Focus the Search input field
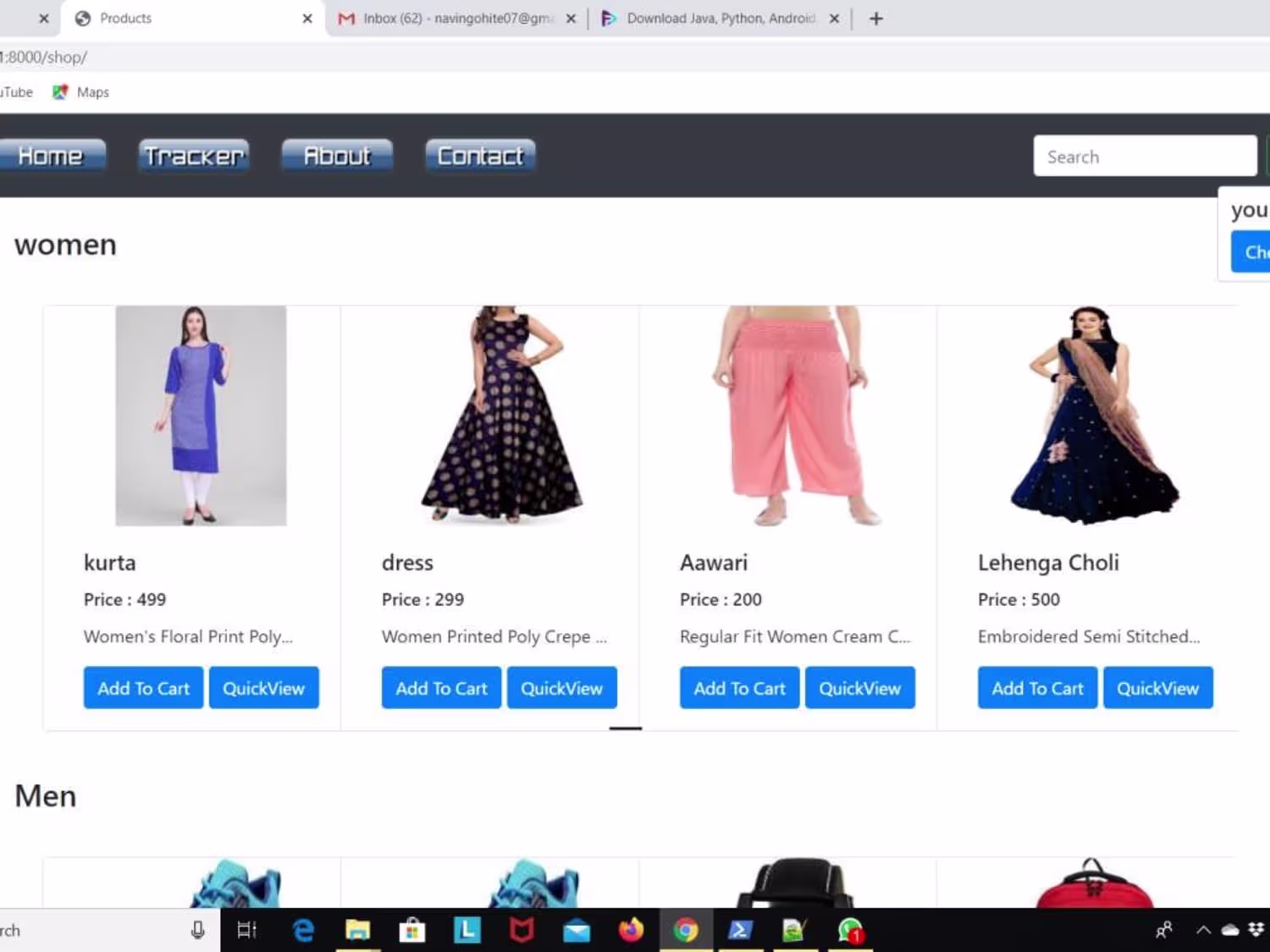 (1145, 157)
